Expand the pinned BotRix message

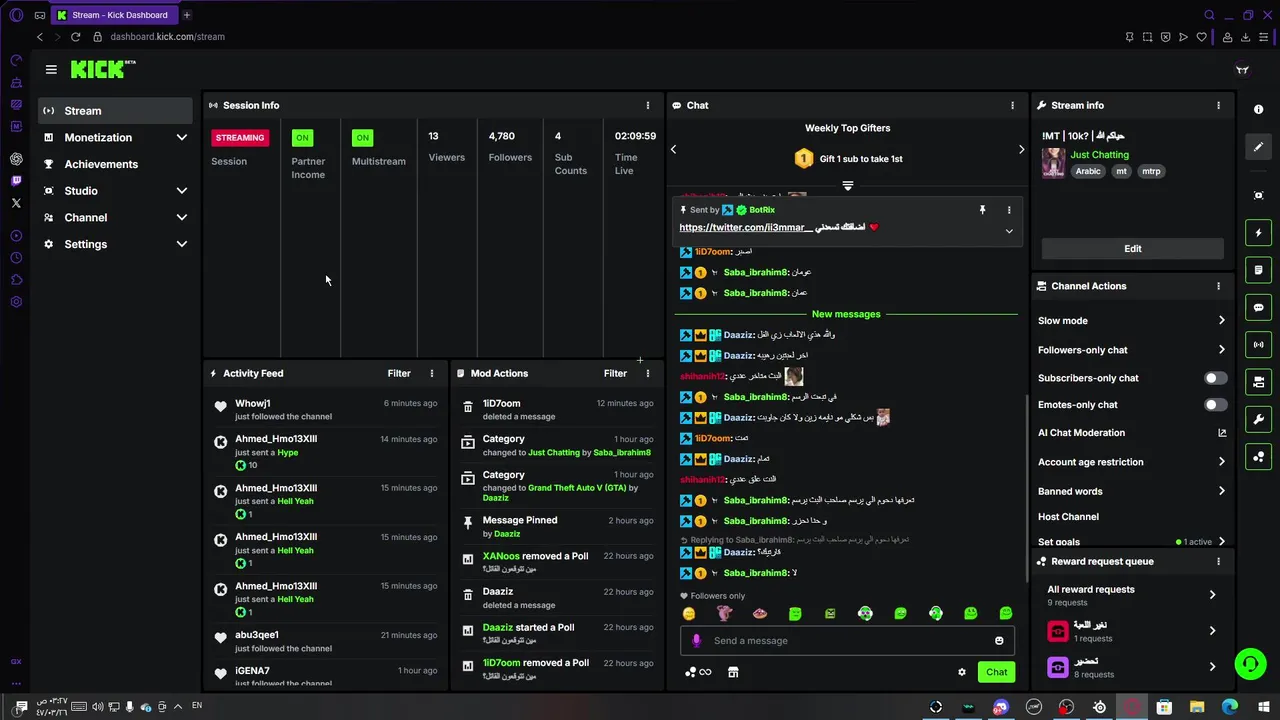point(1009,231)
